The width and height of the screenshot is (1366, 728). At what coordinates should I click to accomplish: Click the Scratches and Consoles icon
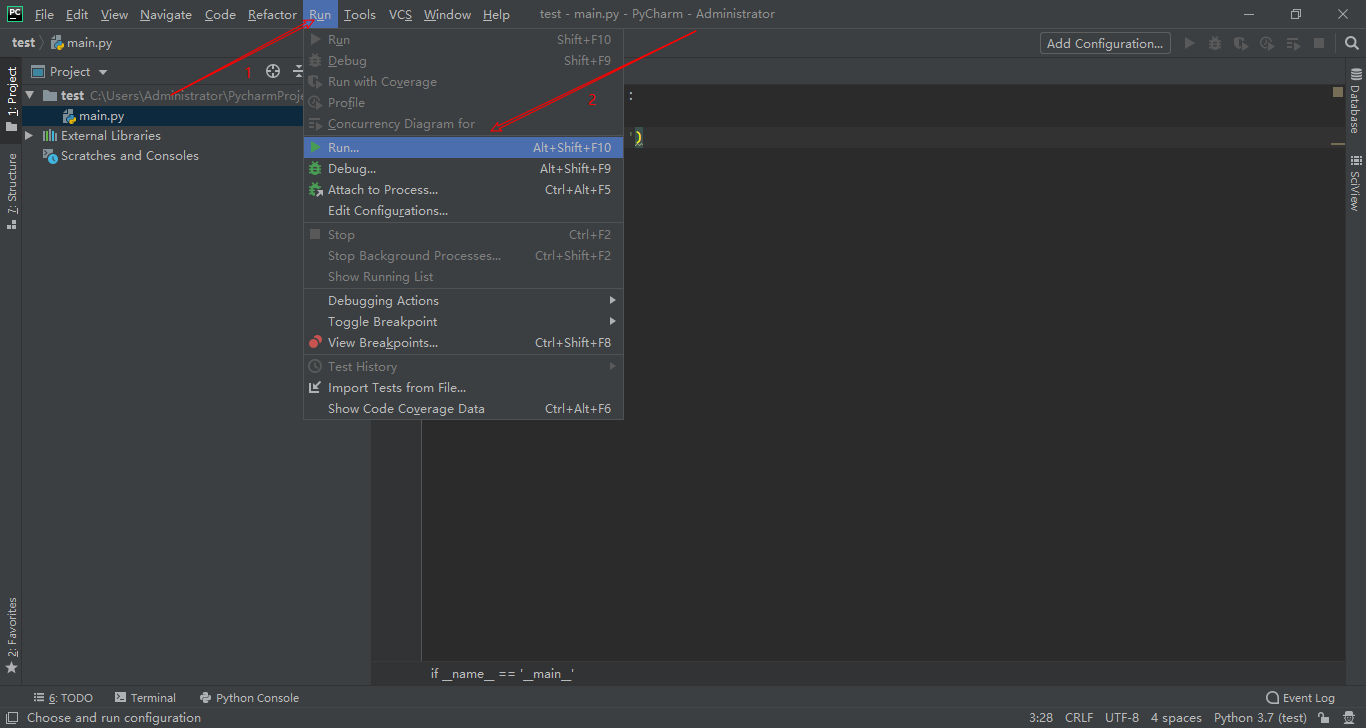[x=50, y=155]
